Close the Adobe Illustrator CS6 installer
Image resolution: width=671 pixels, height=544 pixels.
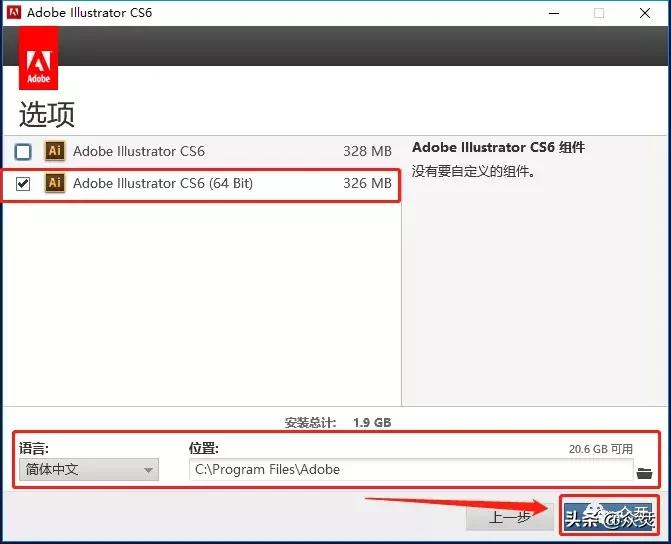[x=645, y=13]
